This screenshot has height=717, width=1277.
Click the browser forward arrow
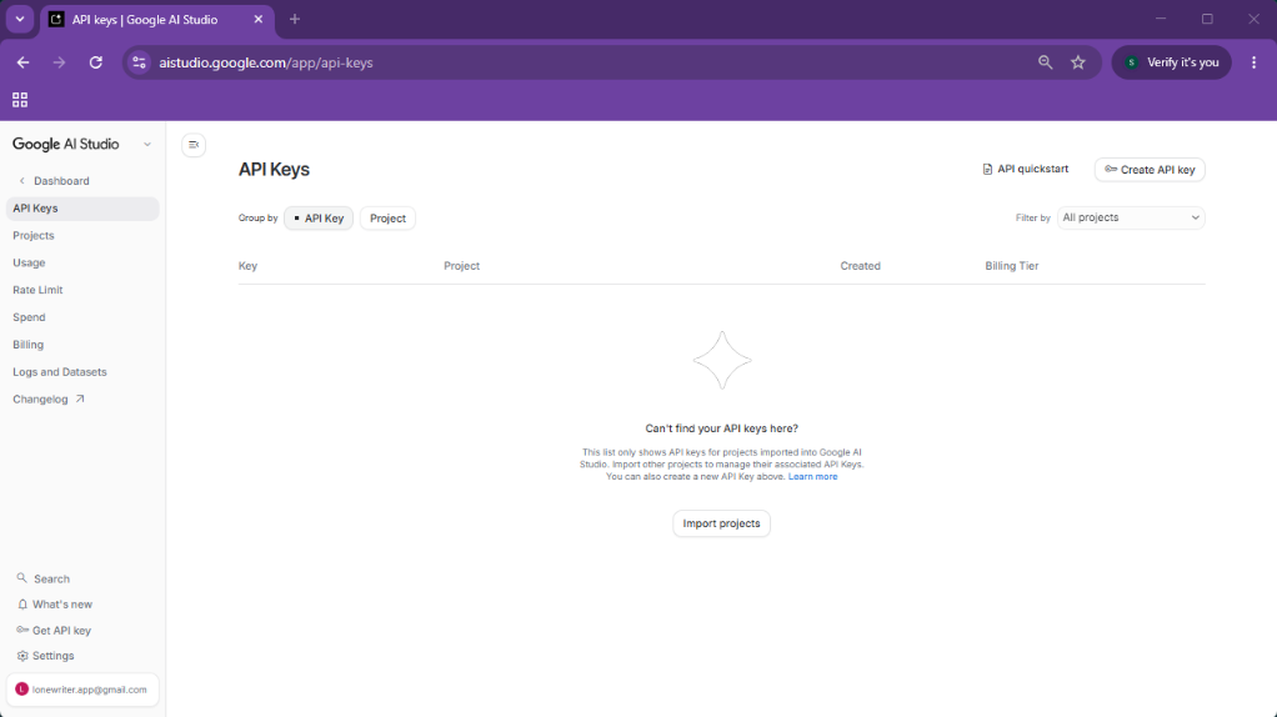[59, 62]
